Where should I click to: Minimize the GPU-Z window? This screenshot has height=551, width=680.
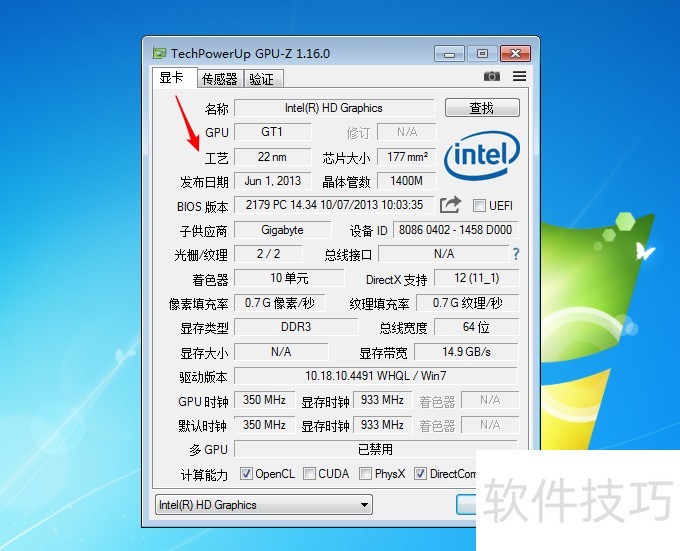[x=449, y=54]
